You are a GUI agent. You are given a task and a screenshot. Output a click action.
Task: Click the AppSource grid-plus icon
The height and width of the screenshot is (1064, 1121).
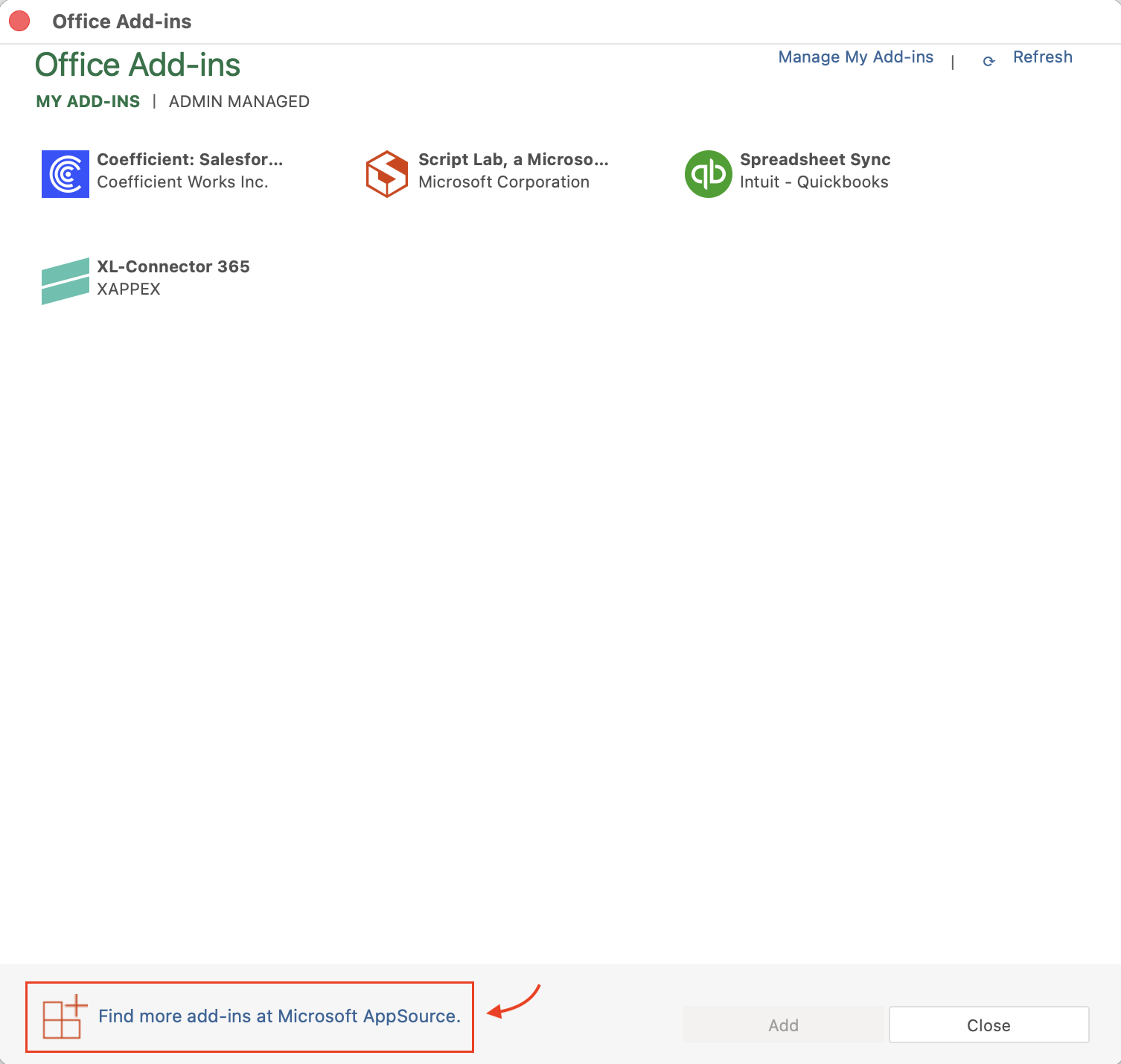64,1017
